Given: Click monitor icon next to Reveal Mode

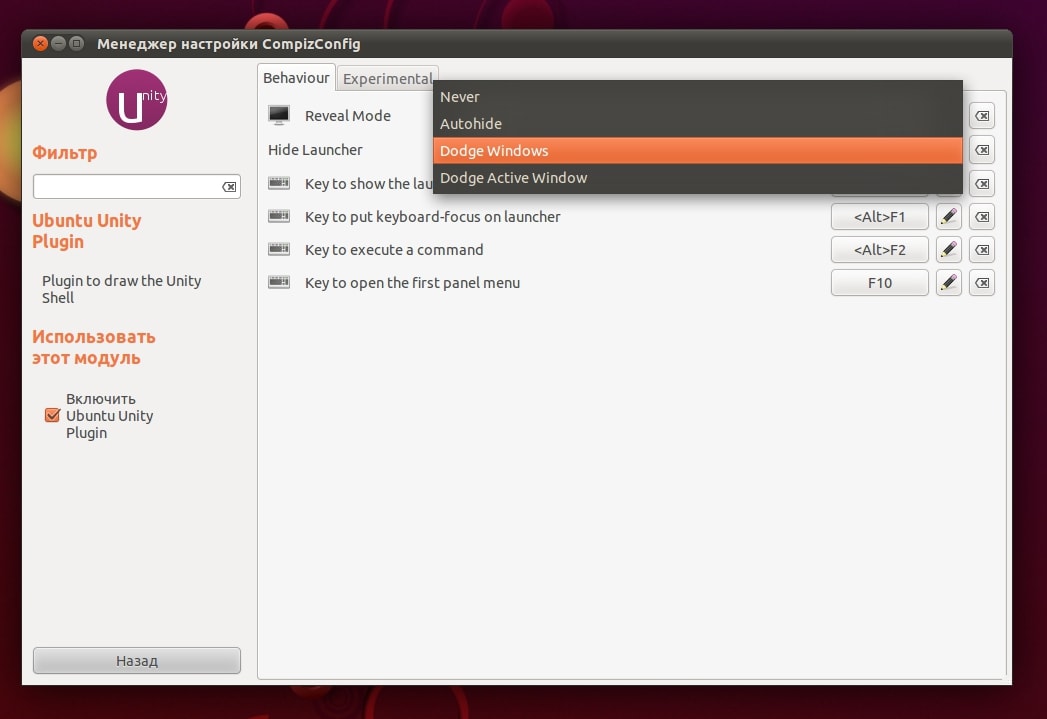Looking at the screenshot, I should (278, 115).
